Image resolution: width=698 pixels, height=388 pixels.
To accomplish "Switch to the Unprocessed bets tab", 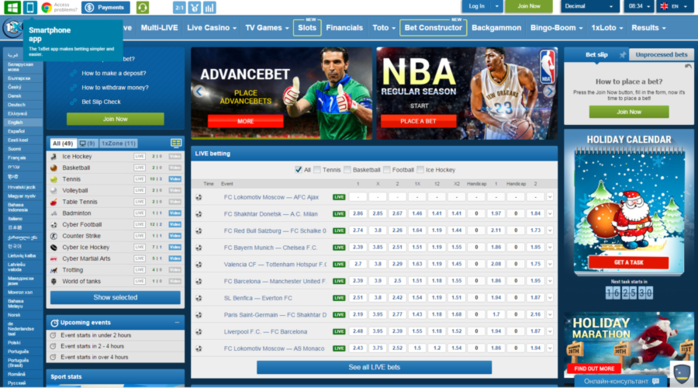I will tap(661, 55).
